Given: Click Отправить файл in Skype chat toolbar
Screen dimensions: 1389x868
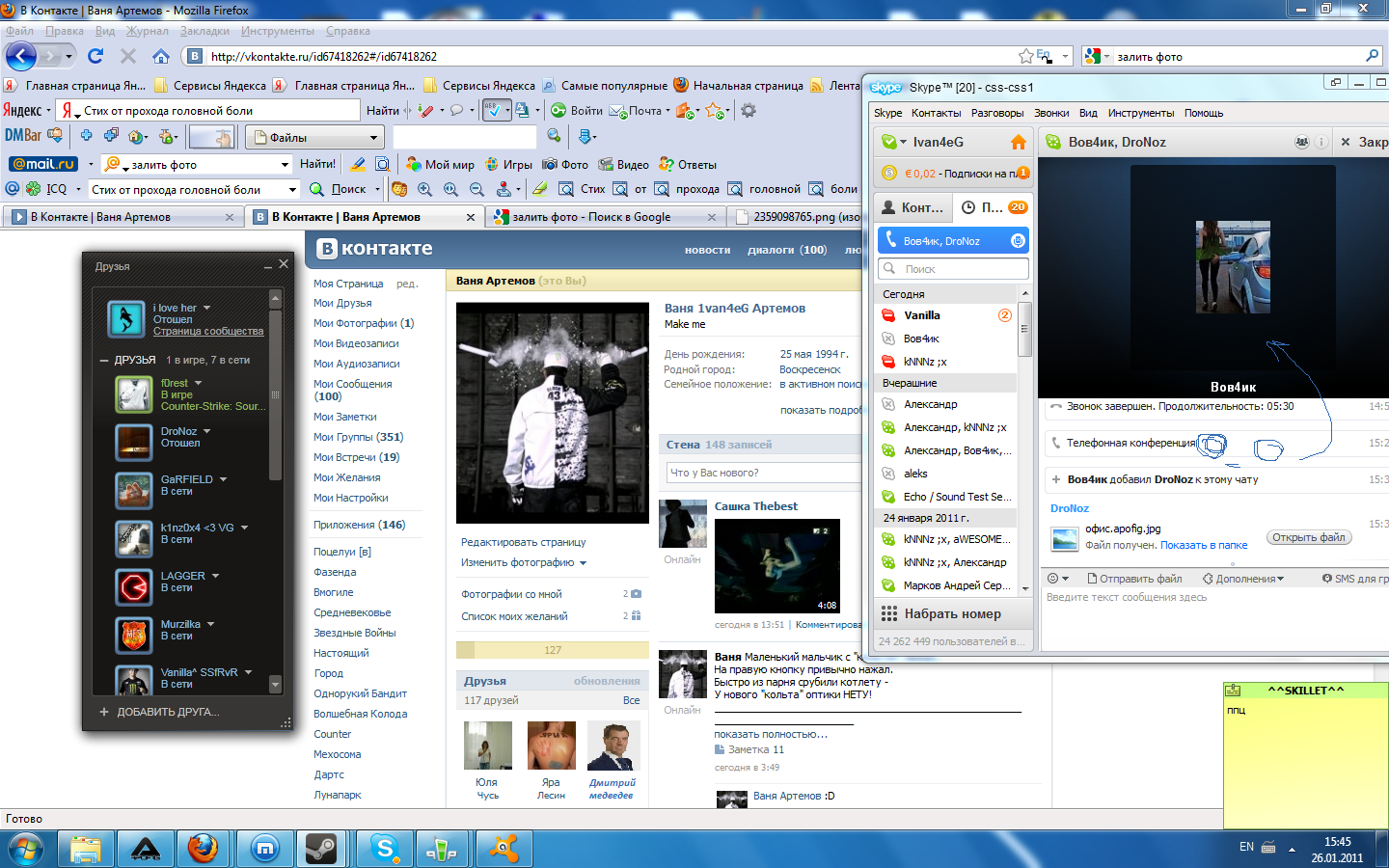Looking at the screenshot, I should [x=1134, y=579].
